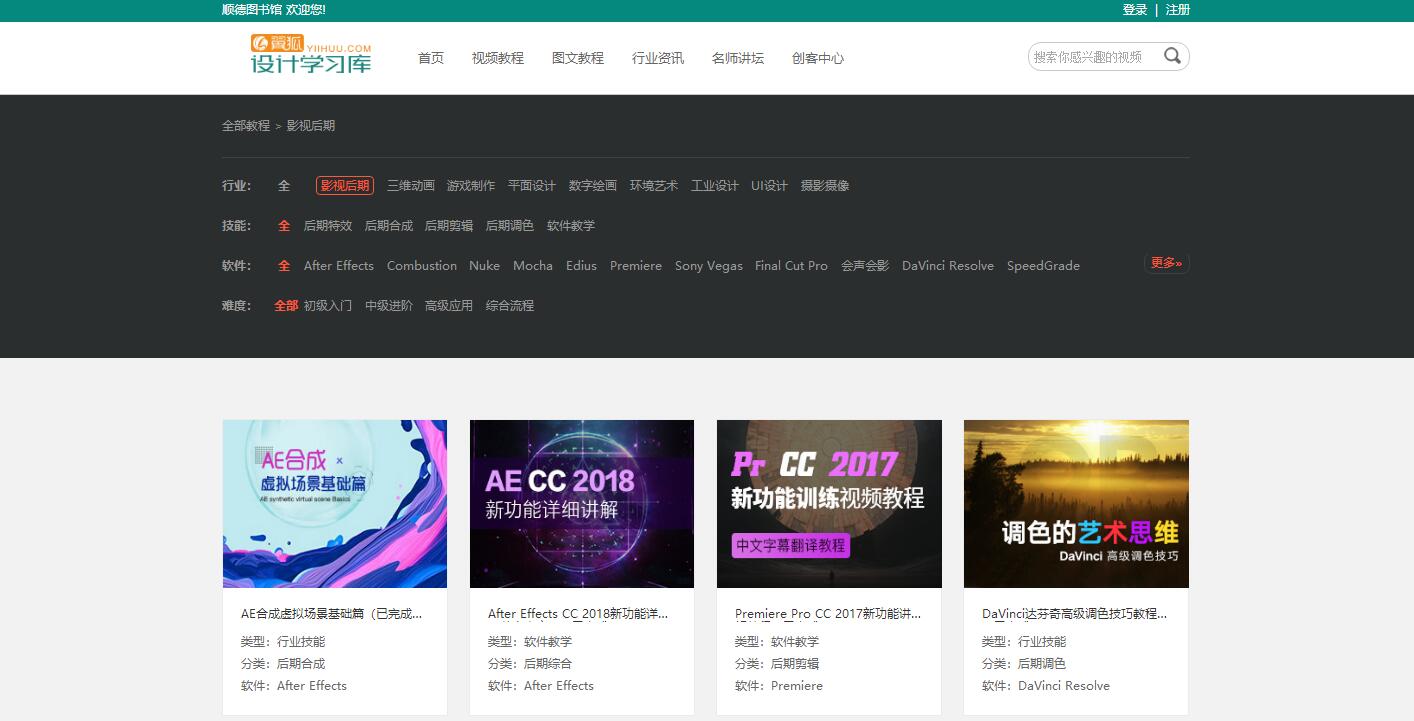Filter by DaVinci Resolve software

(948, 266)
